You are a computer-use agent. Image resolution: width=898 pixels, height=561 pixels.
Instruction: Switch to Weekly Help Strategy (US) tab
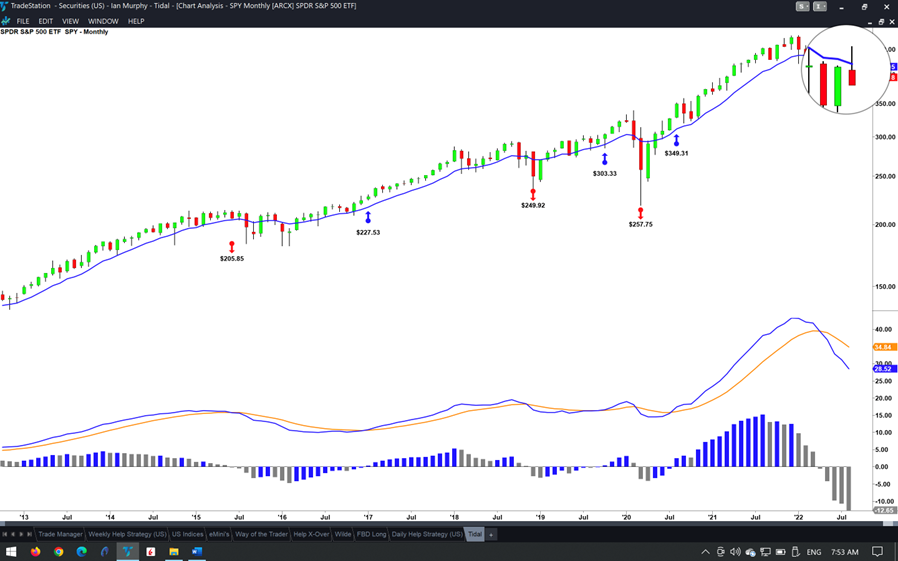click(127, 534)
